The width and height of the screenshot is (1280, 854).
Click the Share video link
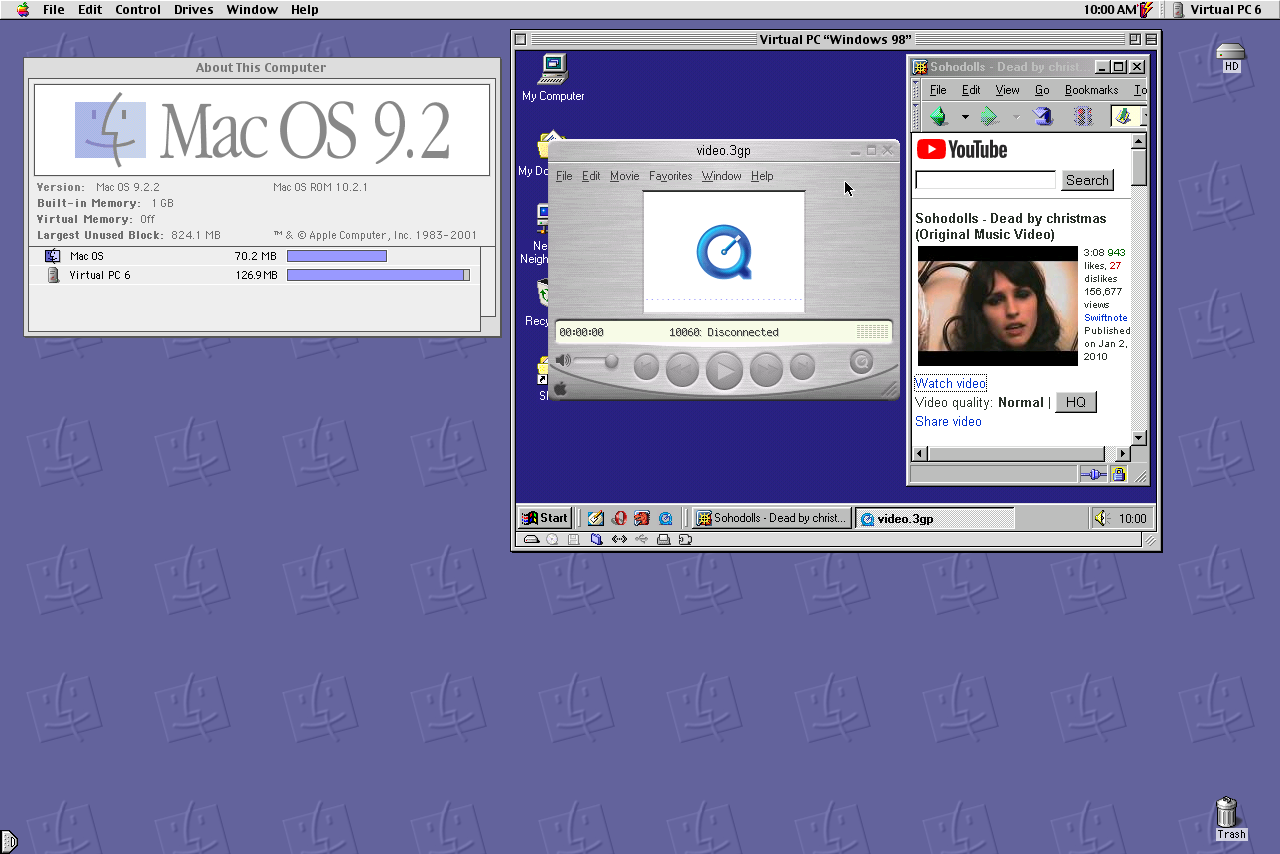point(948,421)
